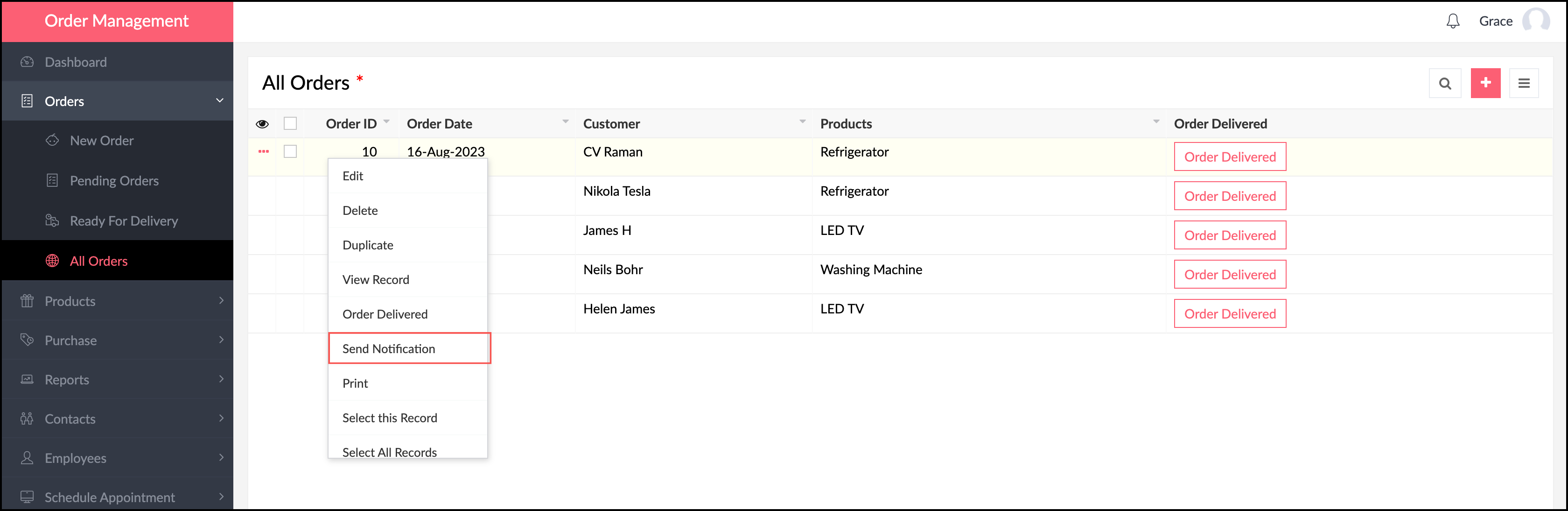Click Grace's profile avatar
This screenshot has width=1568, height=511.
1536,21
